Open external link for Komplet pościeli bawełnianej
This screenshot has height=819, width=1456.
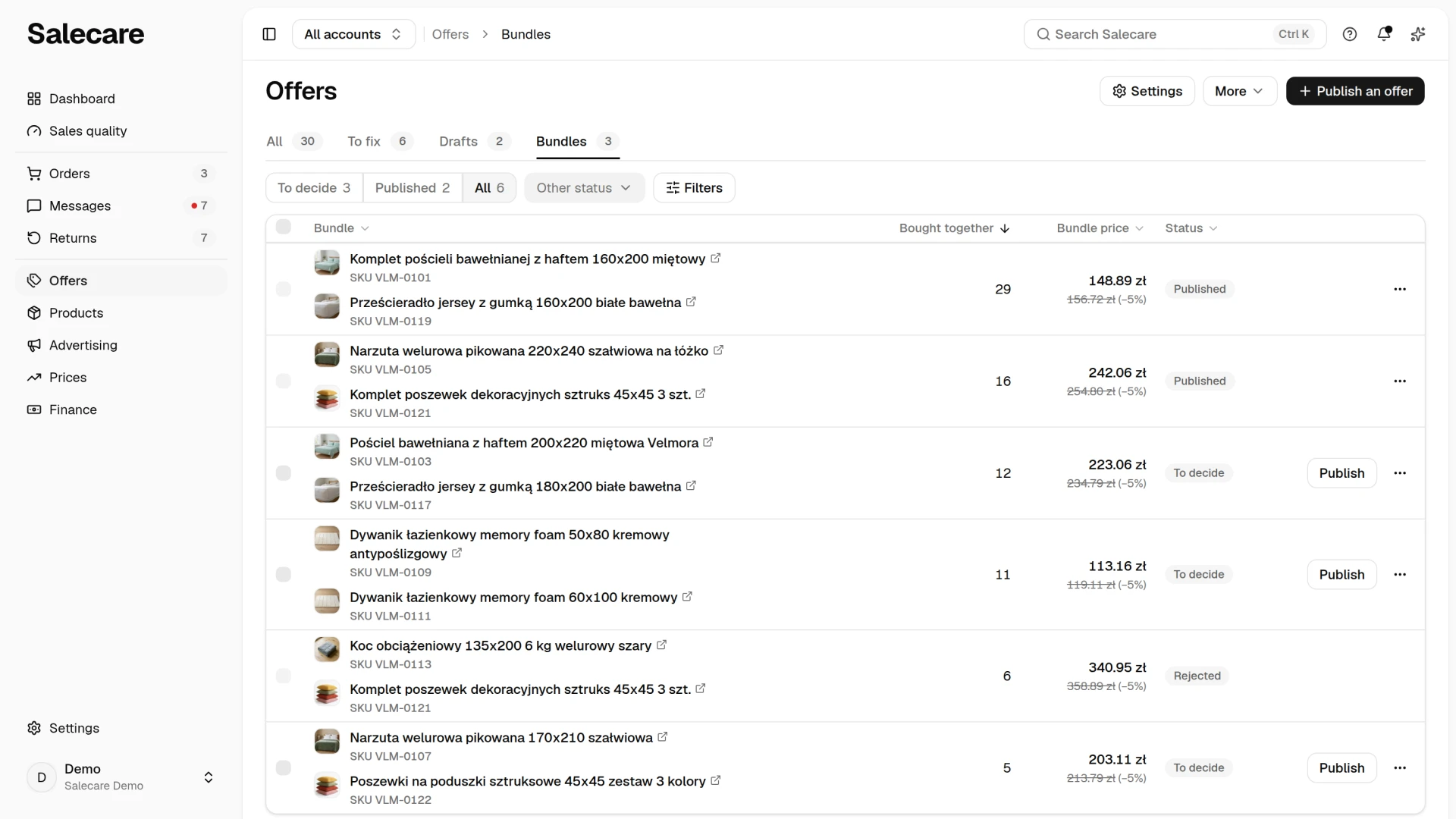tap(715, 259)
